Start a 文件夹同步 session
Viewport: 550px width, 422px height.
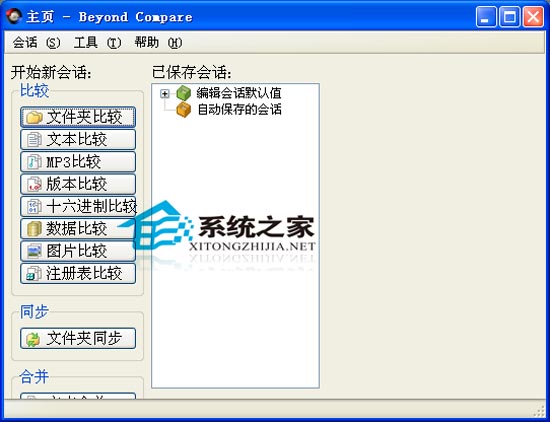click(78, 339)
